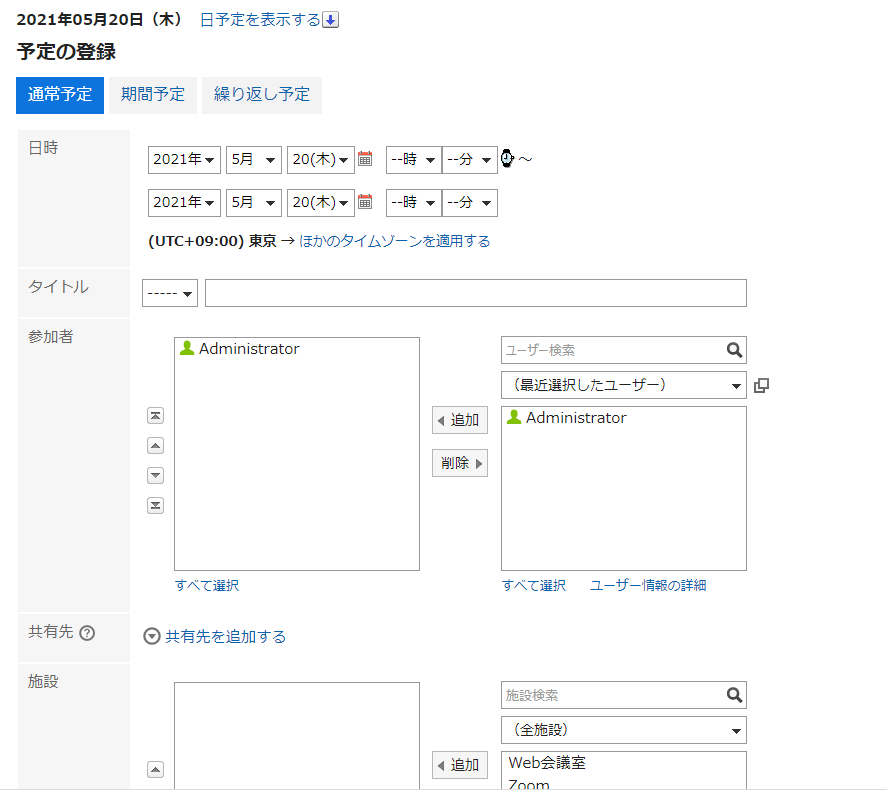Open the title category dropdown
Image resolution: width=887 pixels, height=792 pixels.
click(170, 294)
